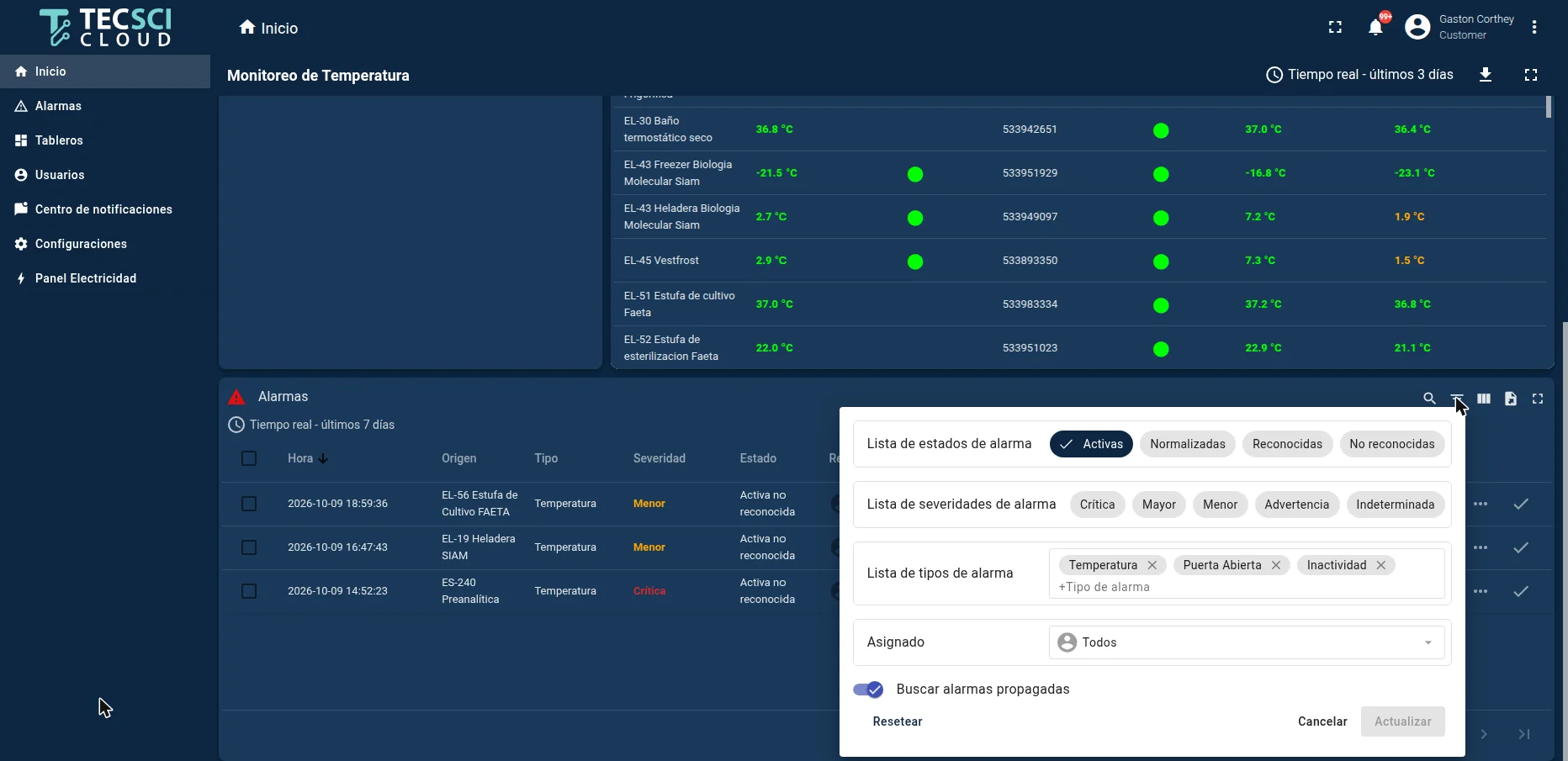The height and width of the screenshot is (761, 1568).
Task: Expand the Asignado Todos dropdown
Action: coord(1247,642)
